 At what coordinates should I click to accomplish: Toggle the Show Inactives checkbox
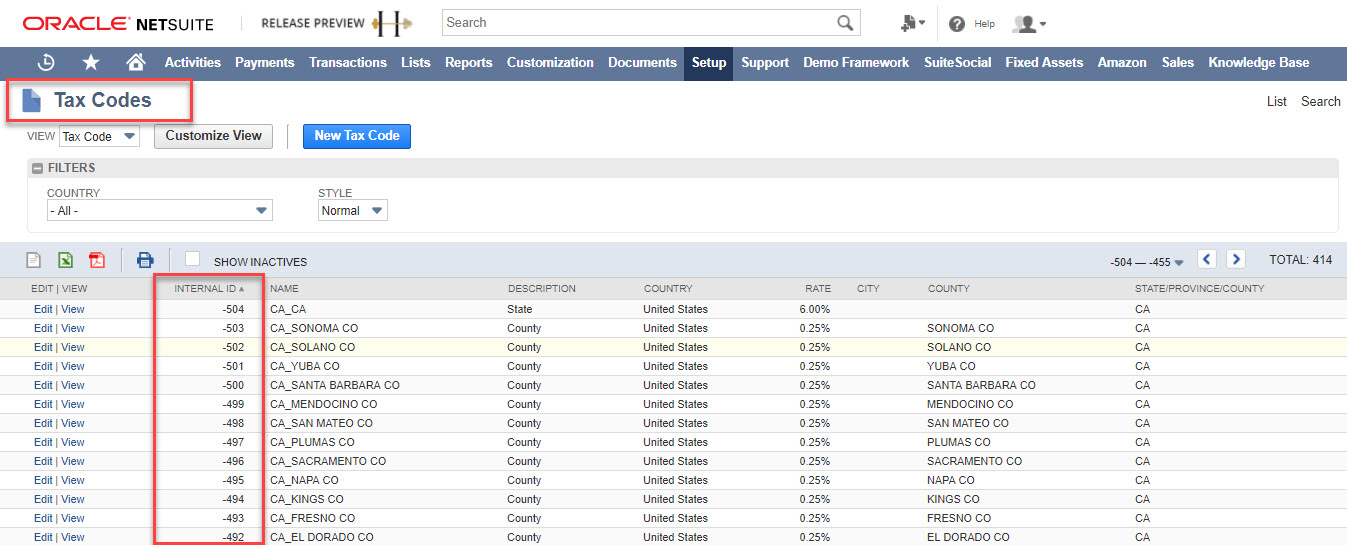click(193, 260)
